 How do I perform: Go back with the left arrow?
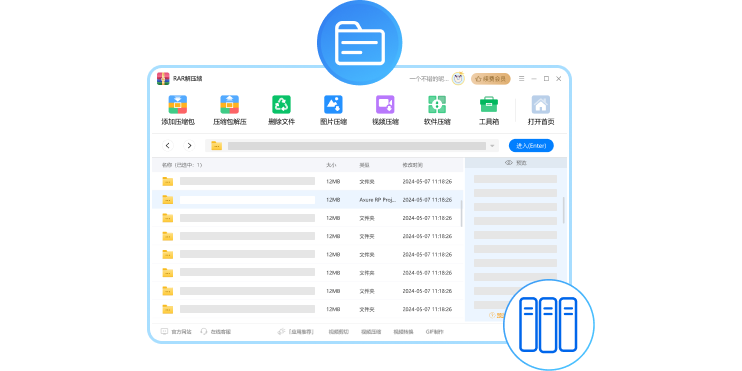[168, 146]
